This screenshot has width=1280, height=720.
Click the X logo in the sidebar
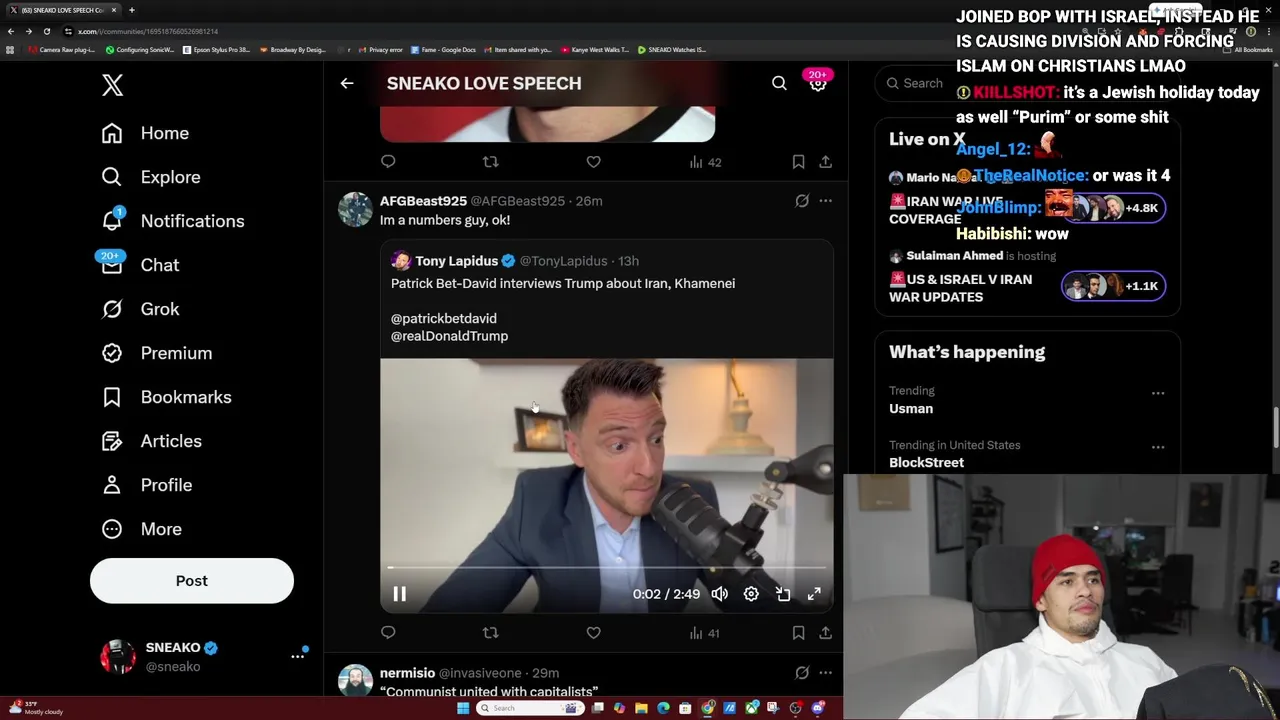tap(112, 85)
